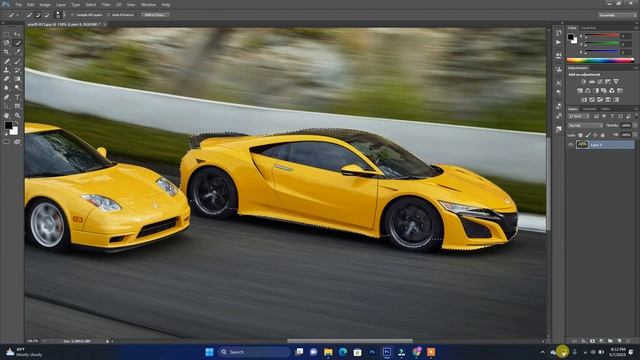Open Microsoft Edge from the taskbar
This screenshot has width=640, height=360.
click(x=343, y=352)
